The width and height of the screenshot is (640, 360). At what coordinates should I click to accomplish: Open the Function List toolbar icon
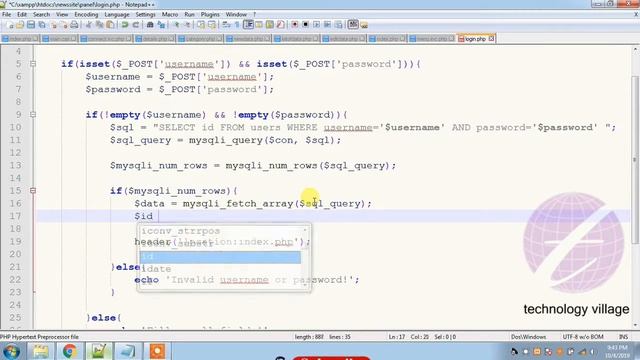280,25
